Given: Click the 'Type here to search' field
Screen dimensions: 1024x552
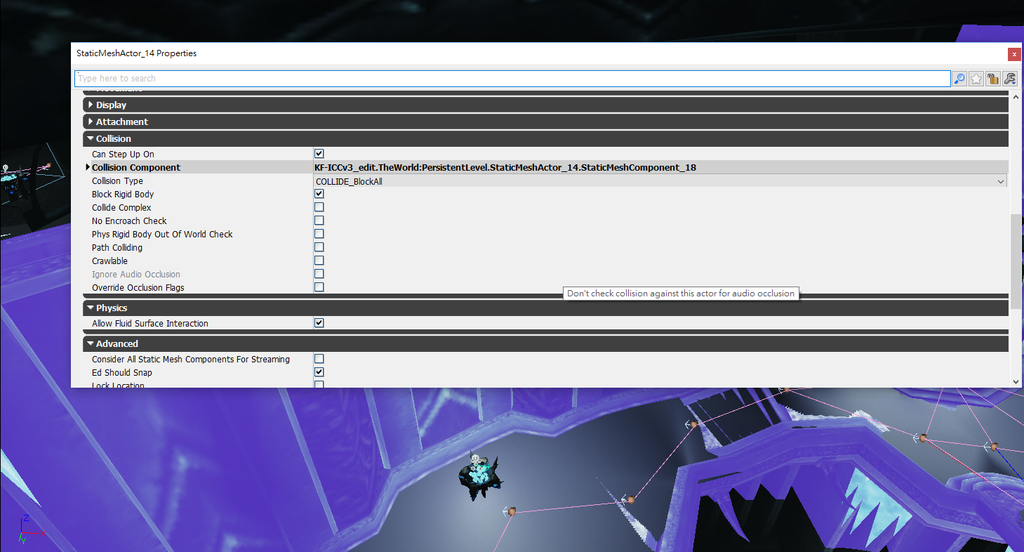Looking at the screenshot, I should coord(510,79).
